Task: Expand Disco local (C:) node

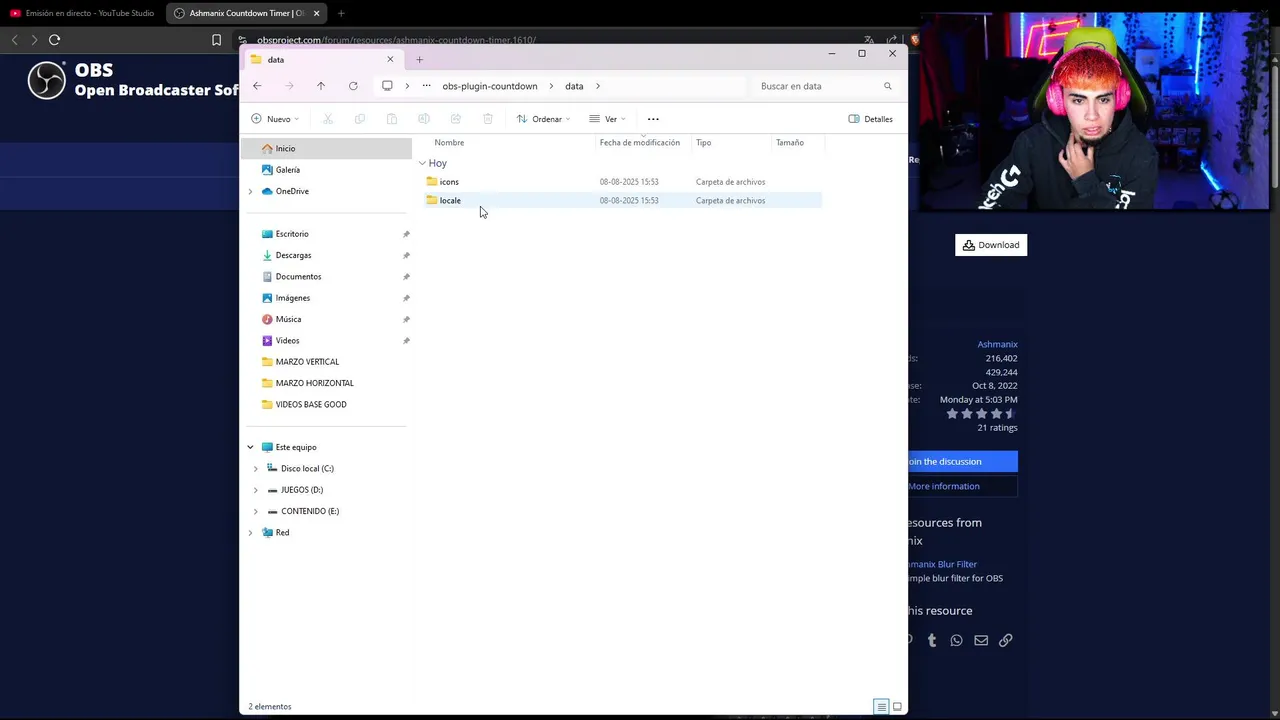Action: [255, 469]
